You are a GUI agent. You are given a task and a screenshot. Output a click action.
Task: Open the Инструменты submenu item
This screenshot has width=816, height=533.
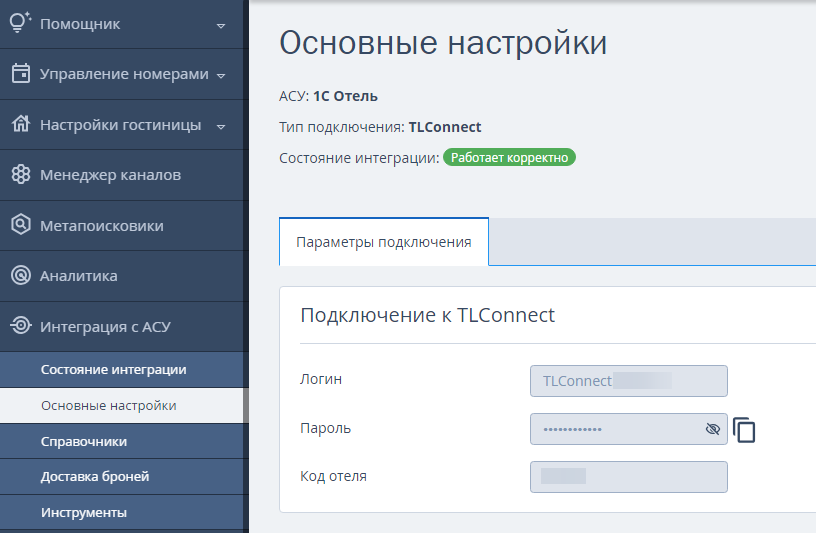(84, 513)
